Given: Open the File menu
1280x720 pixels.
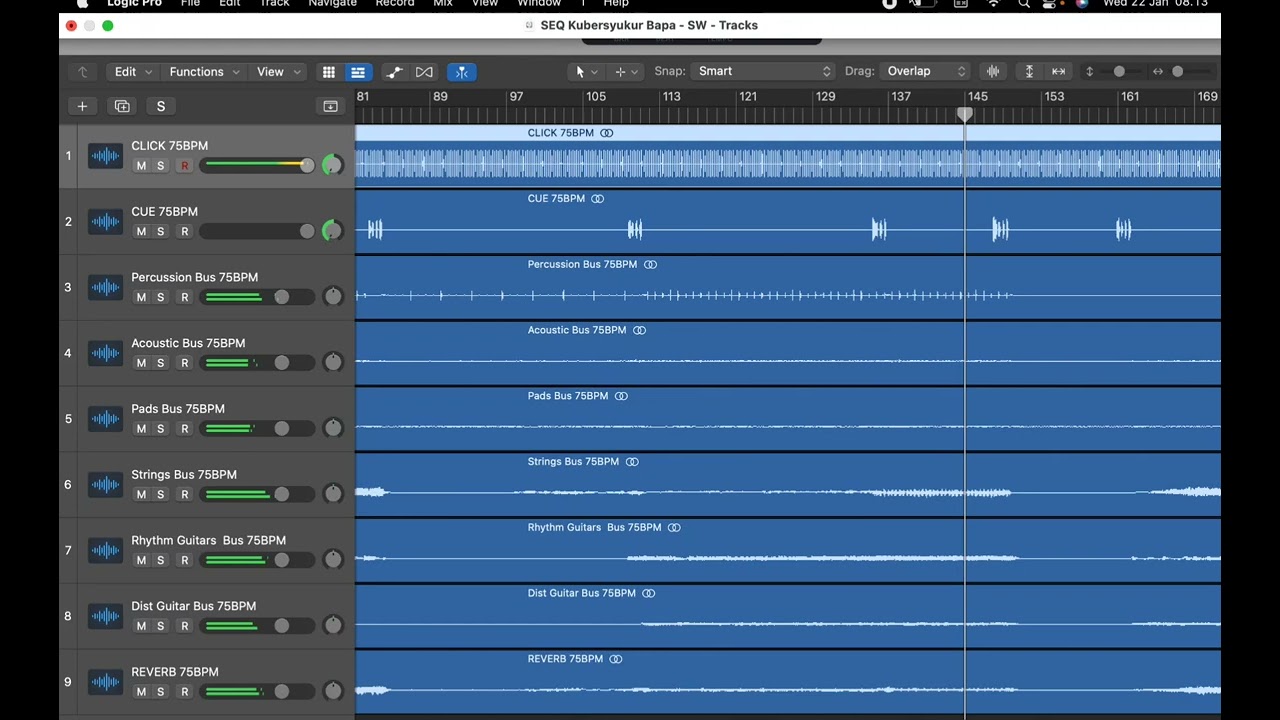Looking at the screenshot, I should point(190,4).
